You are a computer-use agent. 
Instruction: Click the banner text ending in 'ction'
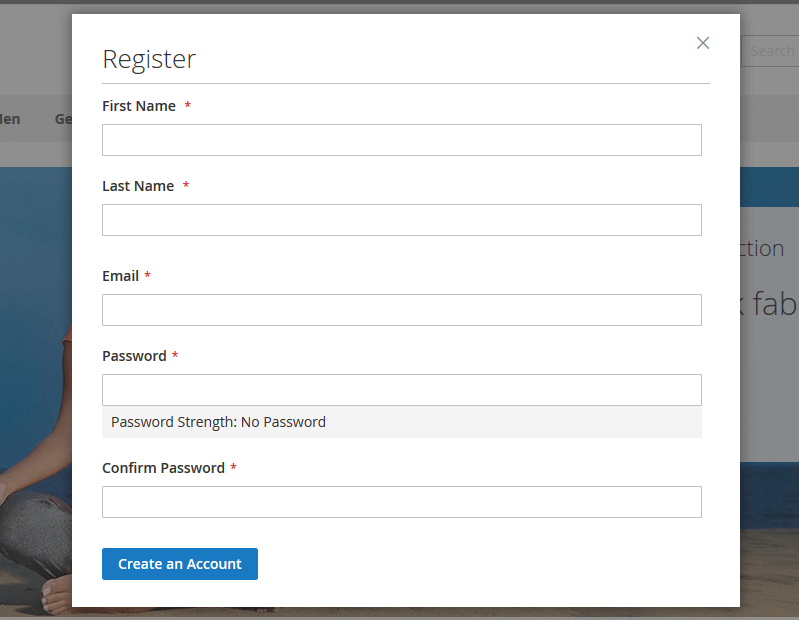[x=762, y=249]
